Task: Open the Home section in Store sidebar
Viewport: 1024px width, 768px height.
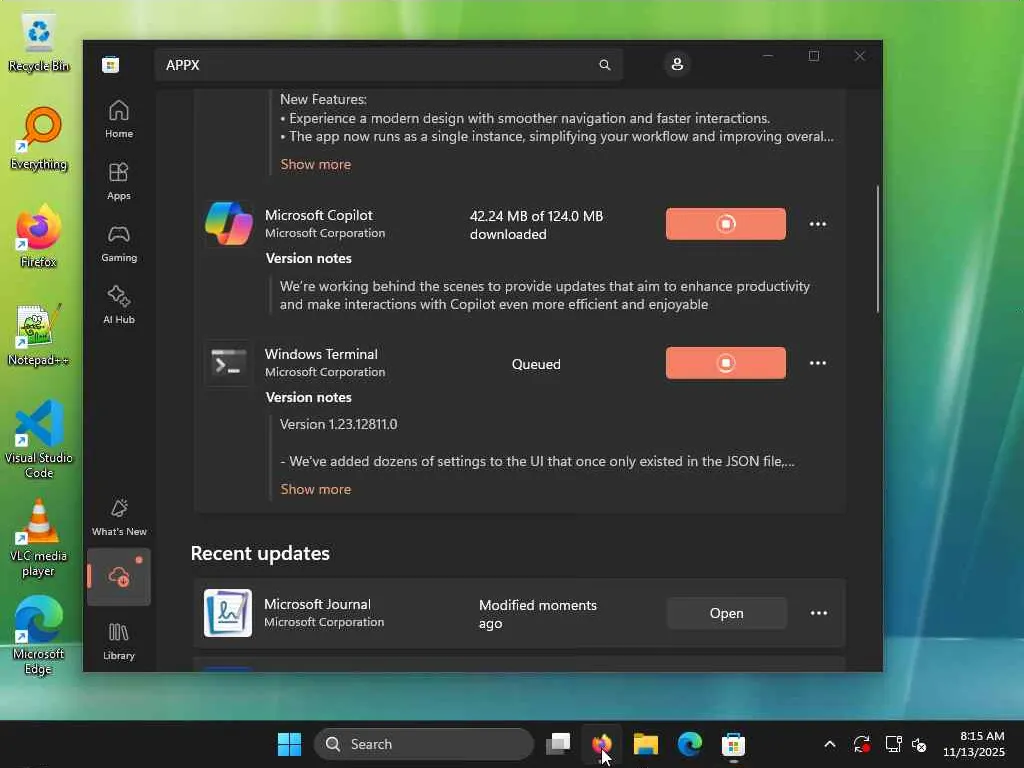Action: pyautogui.click(x=119, y=119)
